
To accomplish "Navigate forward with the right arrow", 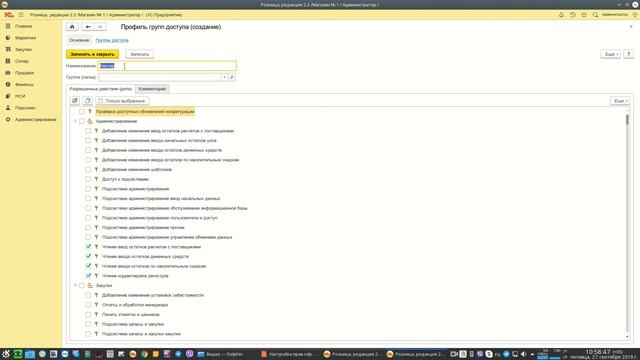I will [x=100, y=27].
